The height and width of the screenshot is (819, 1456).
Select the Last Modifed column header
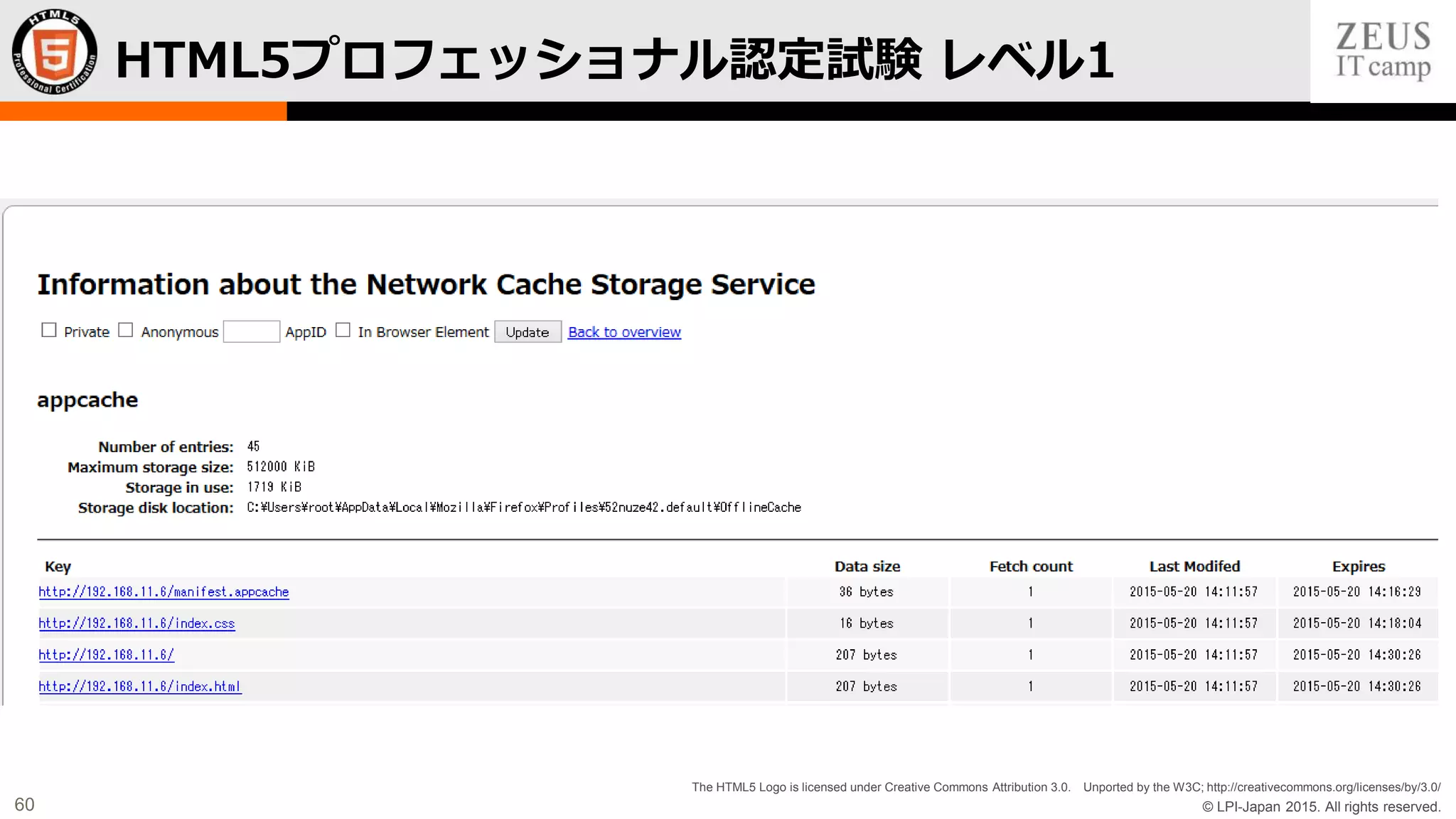pos(1194,567)
